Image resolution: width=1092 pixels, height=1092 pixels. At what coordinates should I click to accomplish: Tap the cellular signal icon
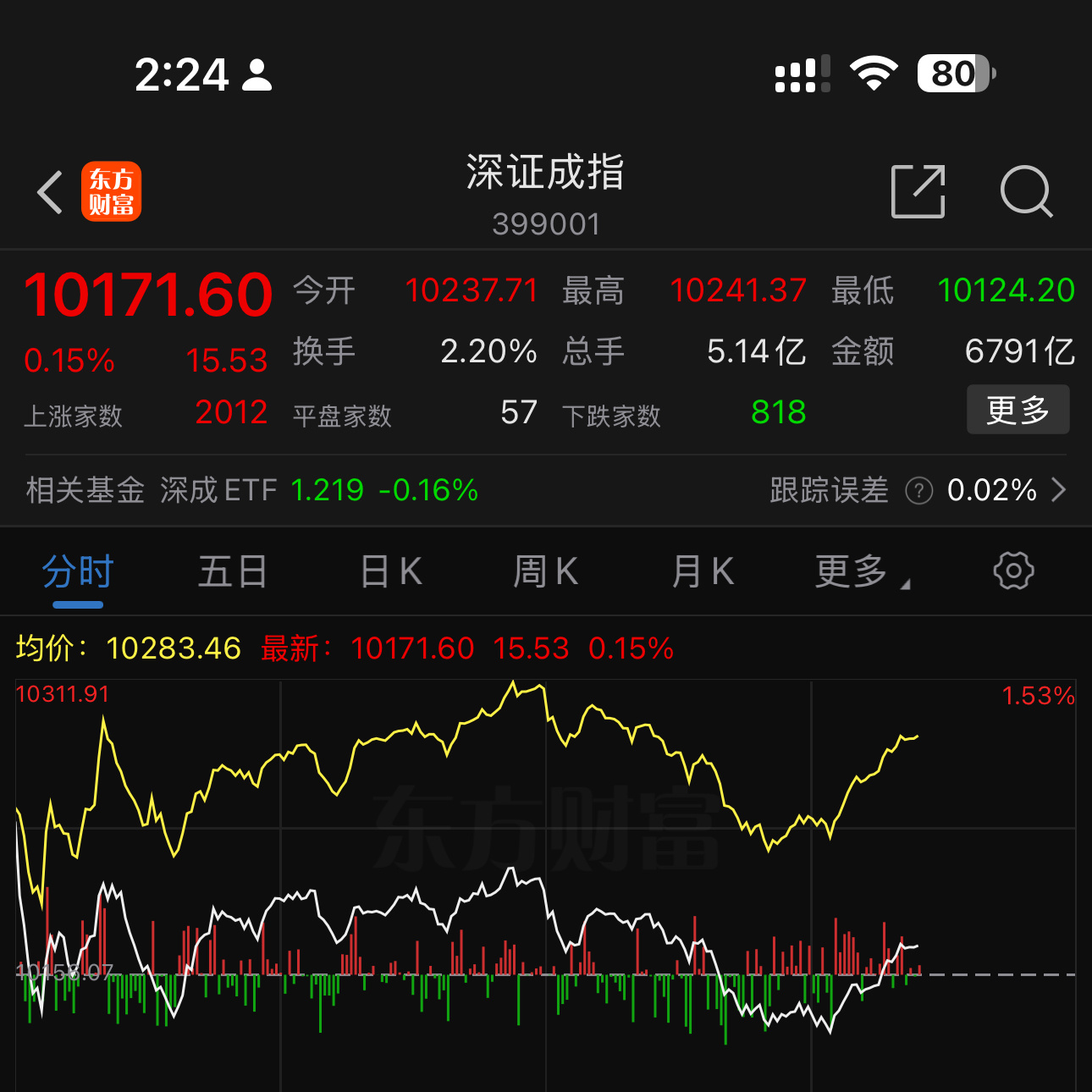pos(802,74)
